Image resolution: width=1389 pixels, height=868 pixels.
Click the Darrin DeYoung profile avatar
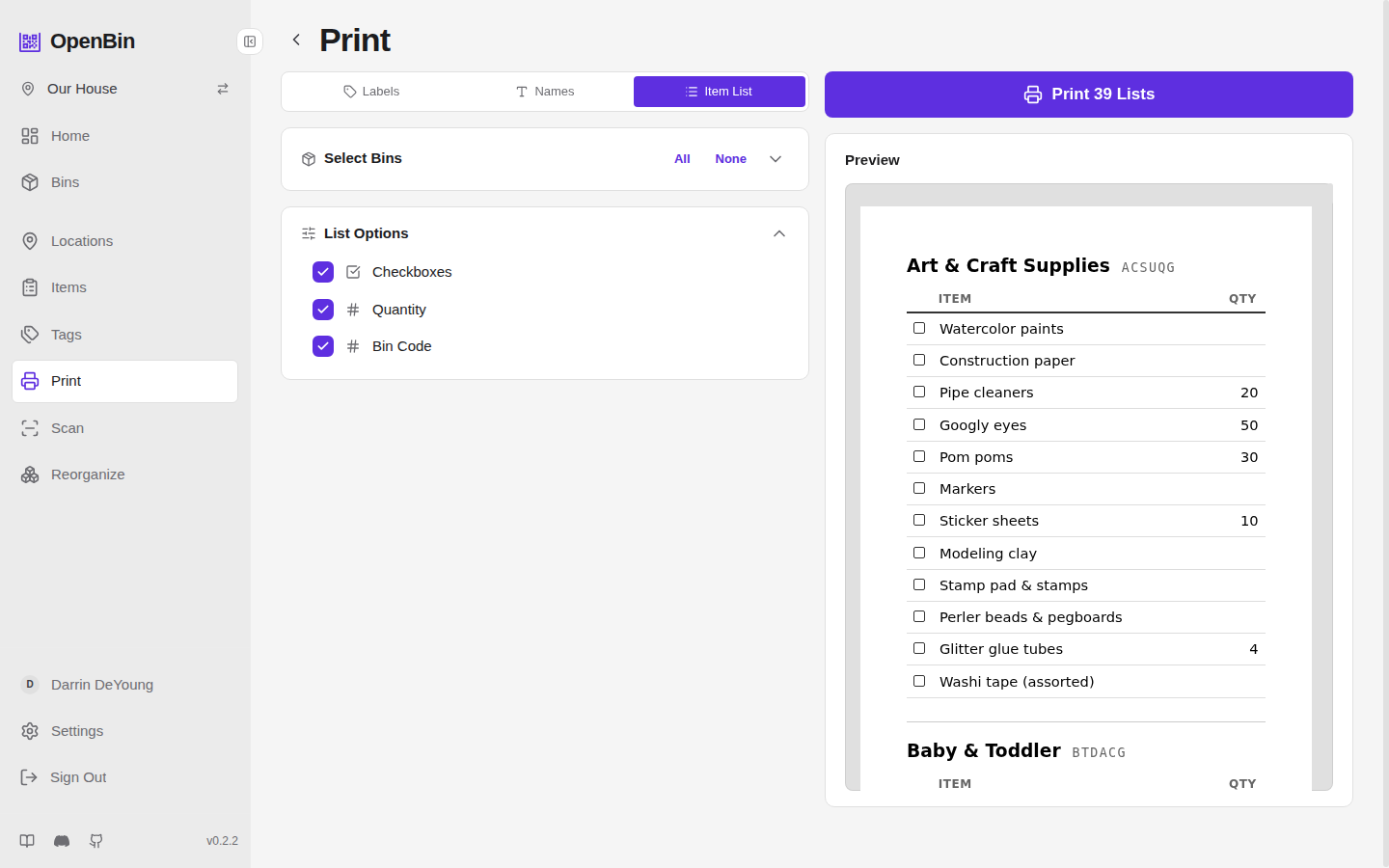(30, 684)
